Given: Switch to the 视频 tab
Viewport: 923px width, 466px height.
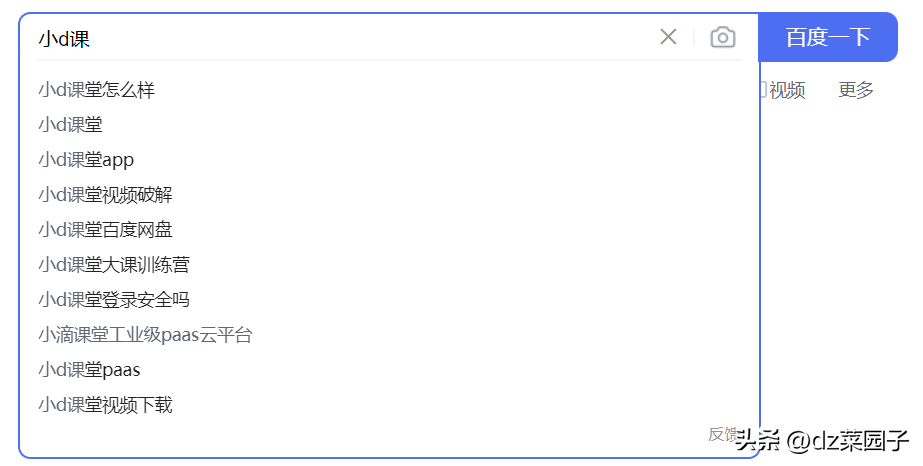Looking at the screenshot, I should pyautogui.click(x=787, y=90).
